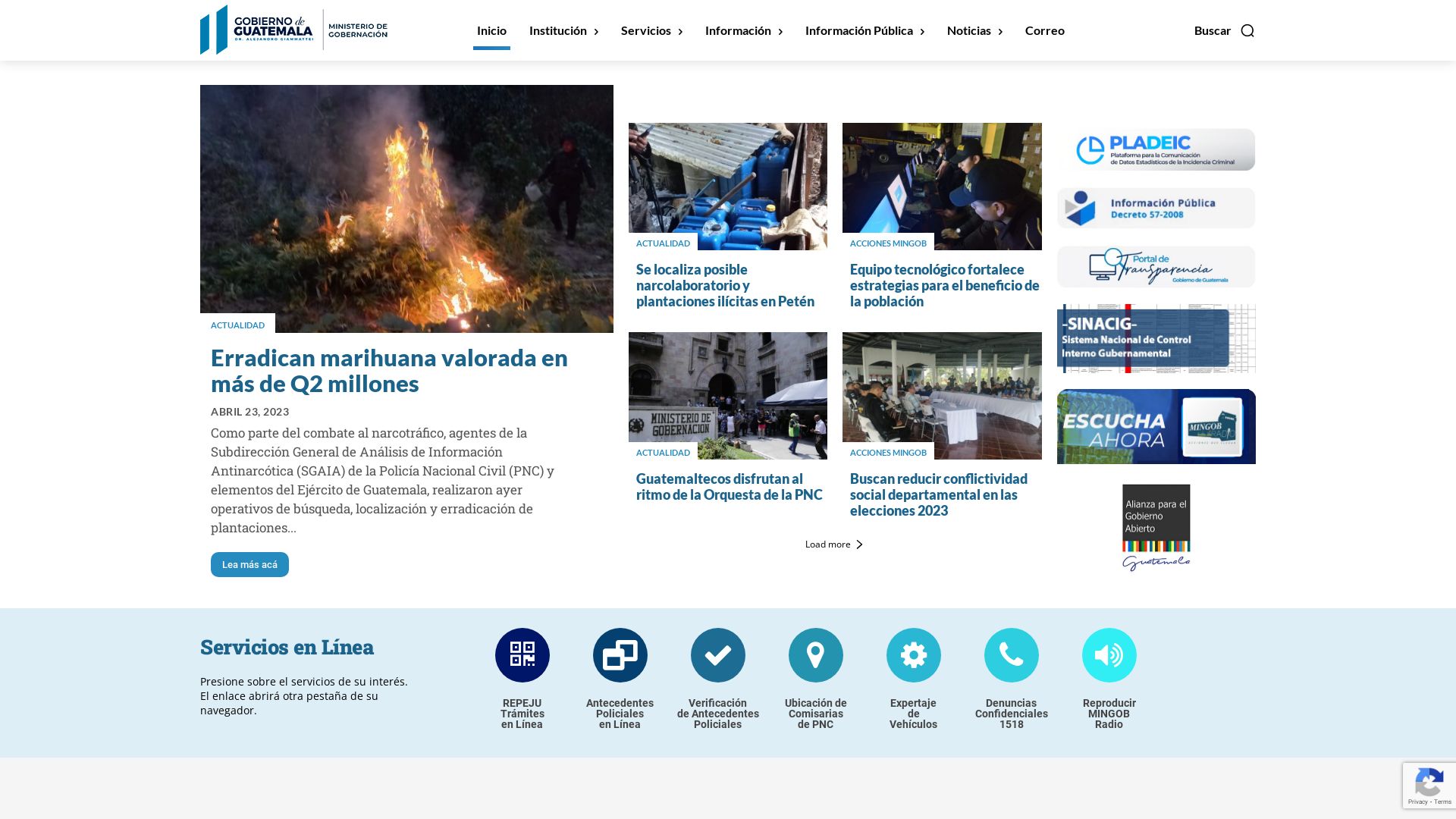
Task: Select the Antecedentes Policiales en Línea icon
Action: point(620,654)
